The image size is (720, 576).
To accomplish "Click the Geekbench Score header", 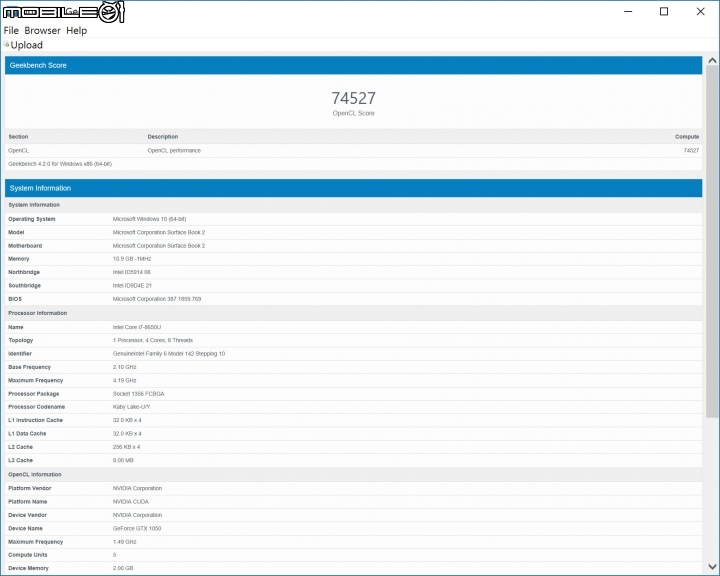I will (x=354, y=65).
